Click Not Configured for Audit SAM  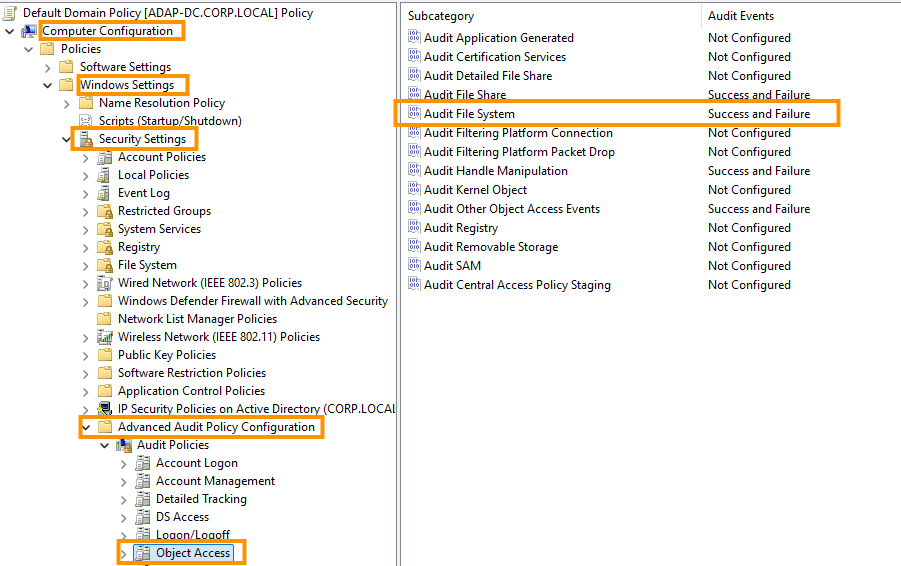pos(749,265)
